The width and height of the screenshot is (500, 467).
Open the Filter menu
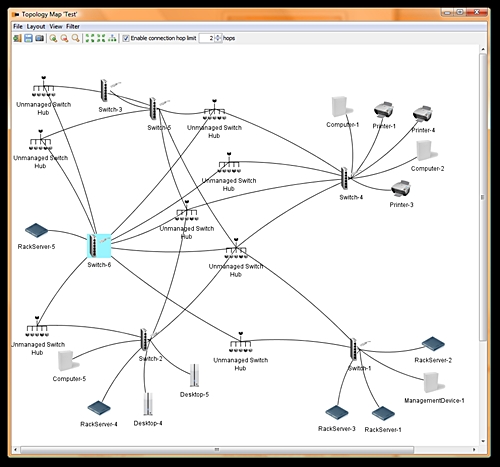(x=73, y=26)
